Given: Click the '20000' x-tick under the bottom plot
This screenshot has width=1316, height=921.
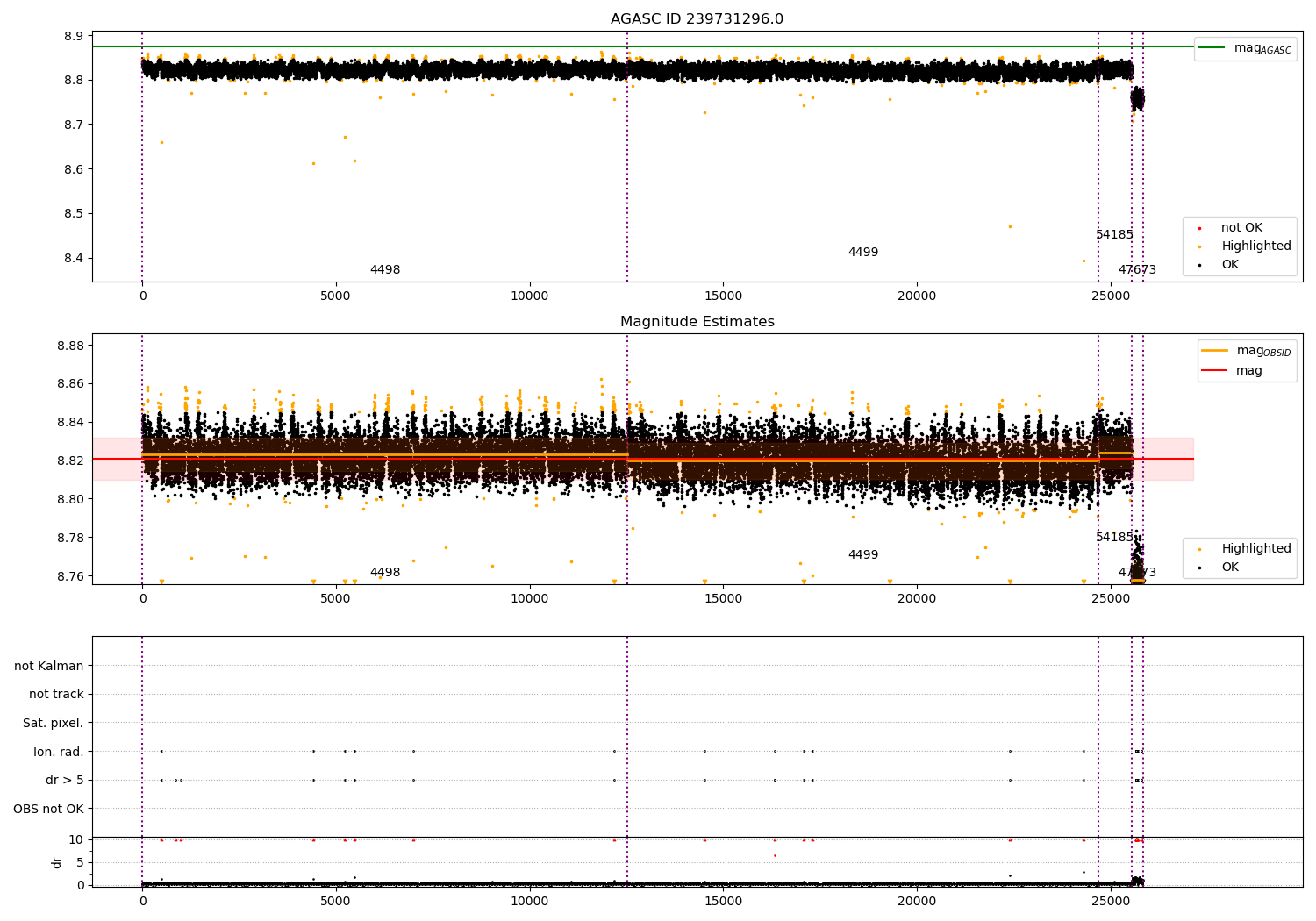Looking at the screenshot, I should pos(917,901).
